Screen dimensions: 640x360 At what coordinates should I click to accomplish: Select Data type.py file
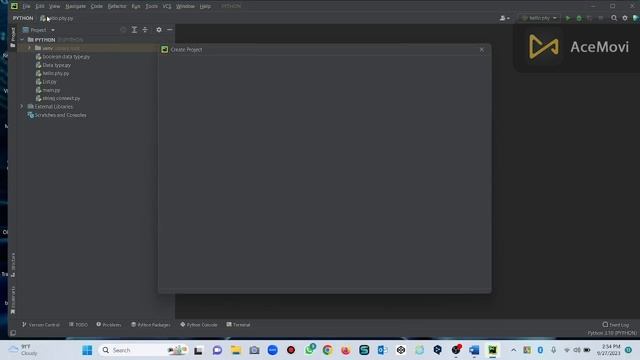53,65
